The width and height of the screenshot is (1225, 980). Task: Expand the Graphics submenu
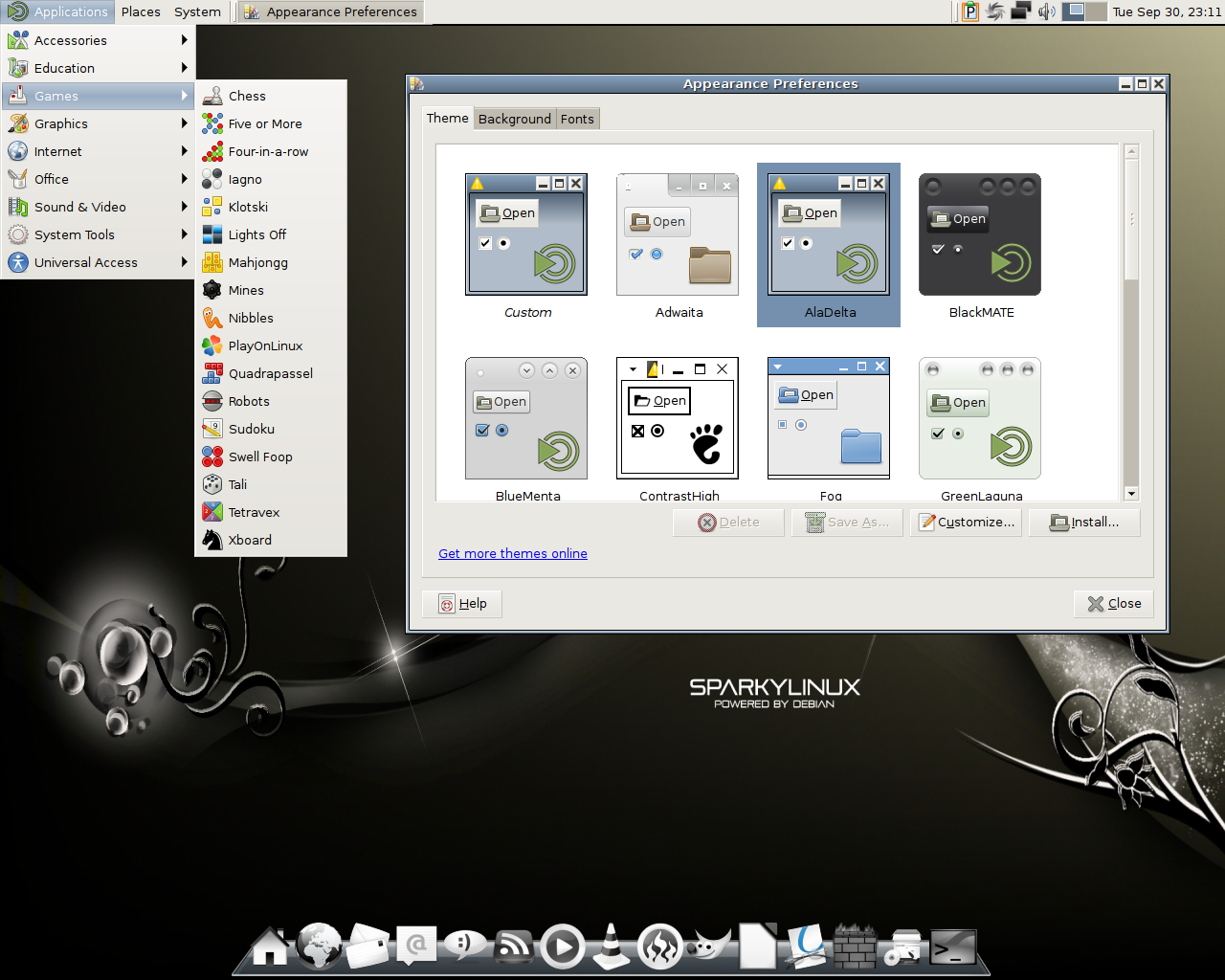(98, 123)
